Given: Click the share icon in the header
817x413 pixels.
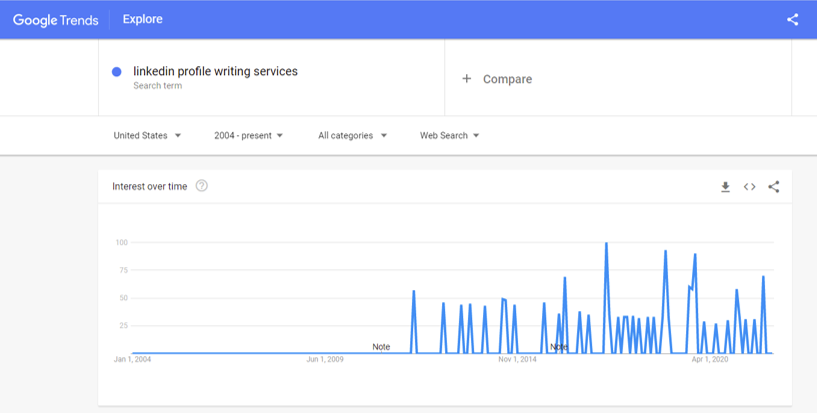Looking at the screenshot, I should pyautogui.click(x=793, y=20).
